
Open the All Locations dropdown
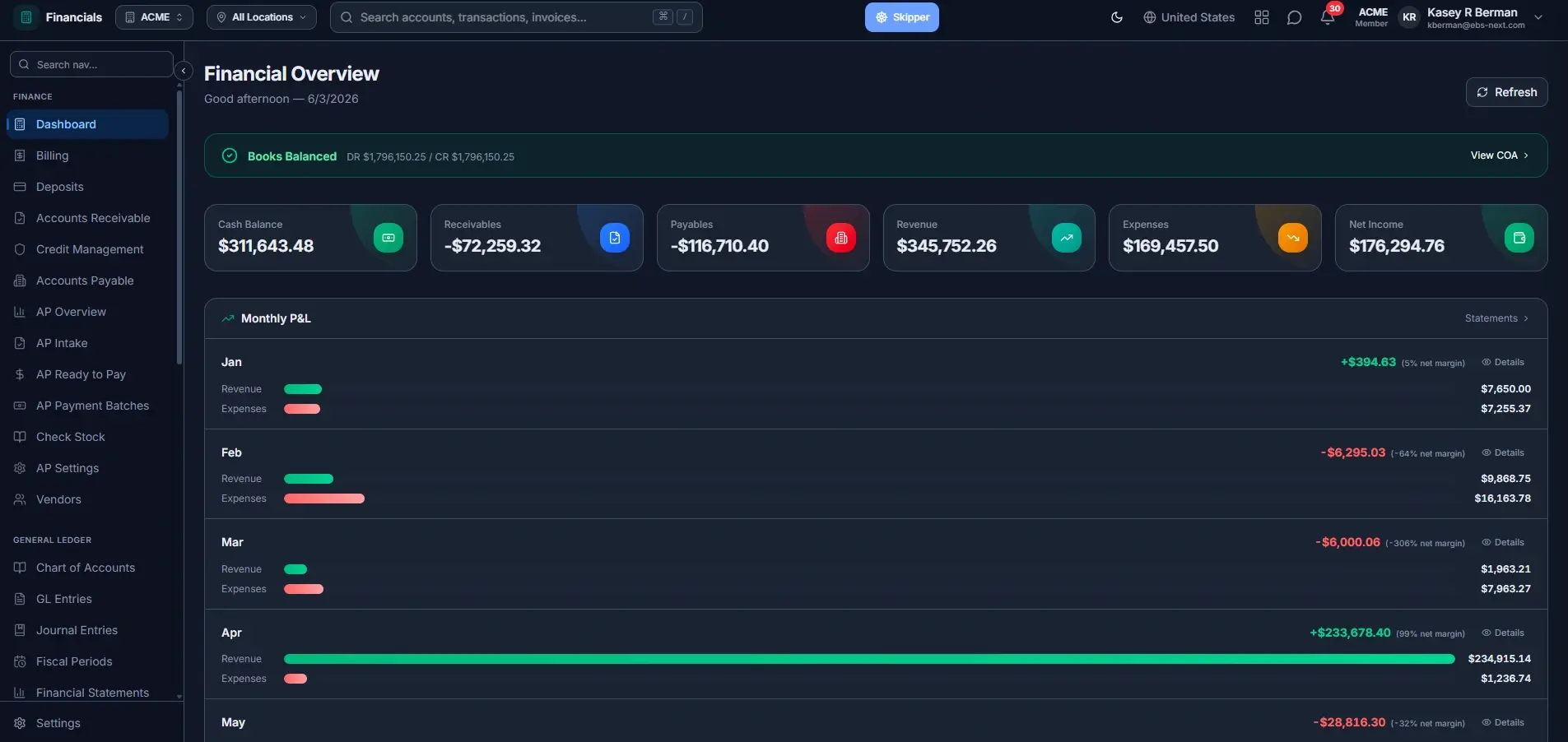coord(262,17)
